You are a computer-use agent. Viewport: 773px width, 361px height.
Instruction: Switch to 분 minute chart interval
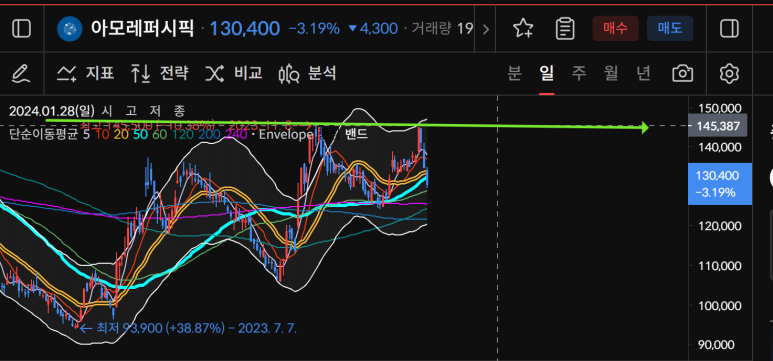coord(515,73)
